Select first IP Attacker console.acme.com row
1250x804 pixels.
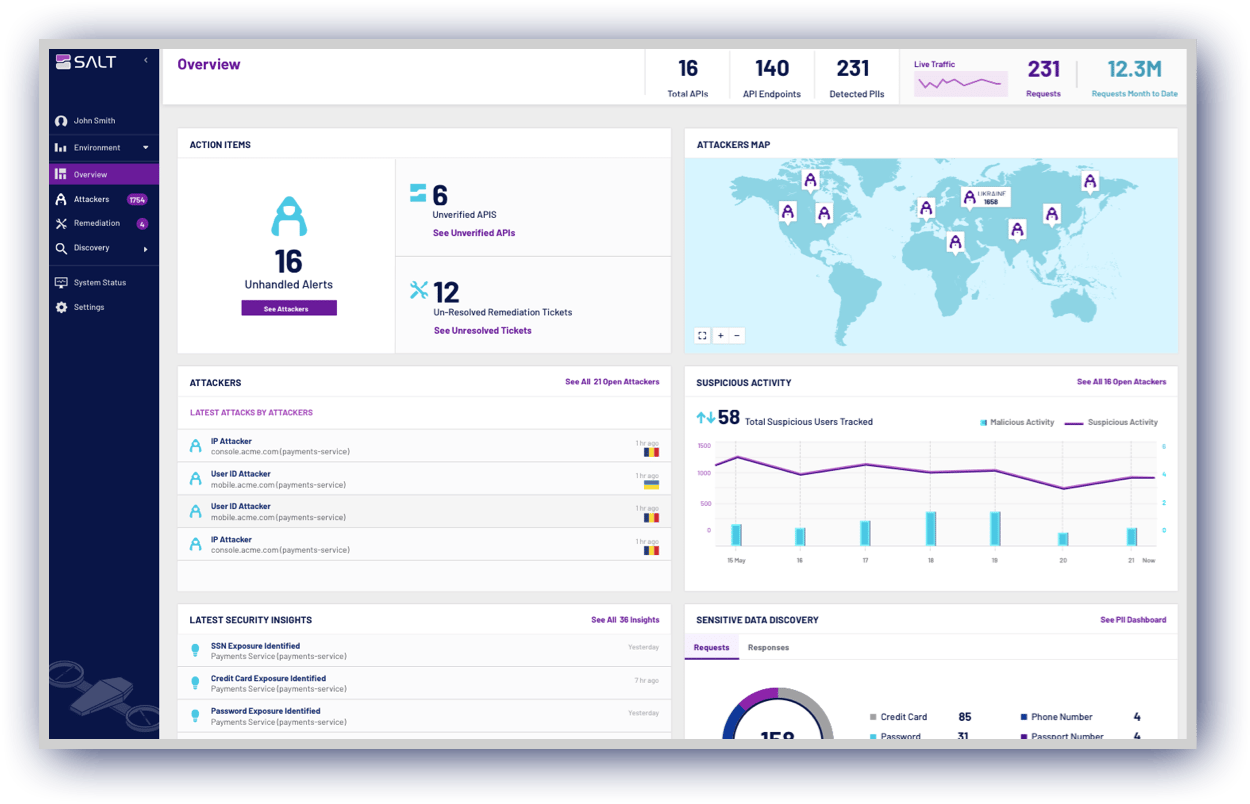[x=424, y=446]
